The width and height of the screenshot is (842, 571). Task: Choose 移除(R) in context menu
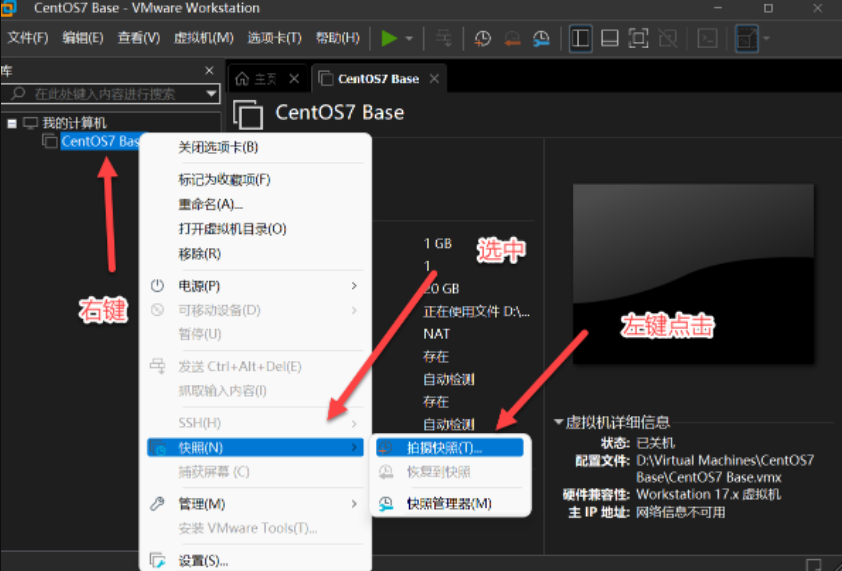tap(256, 254)
